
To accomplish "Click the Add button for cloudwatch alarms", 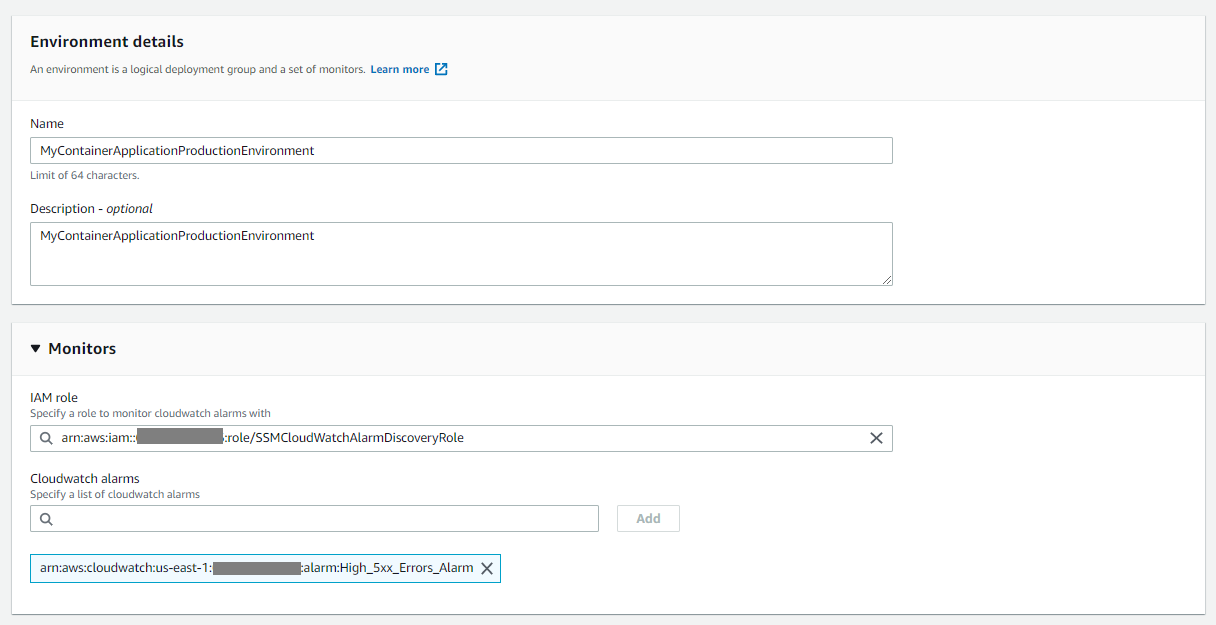I will point(647,518).
